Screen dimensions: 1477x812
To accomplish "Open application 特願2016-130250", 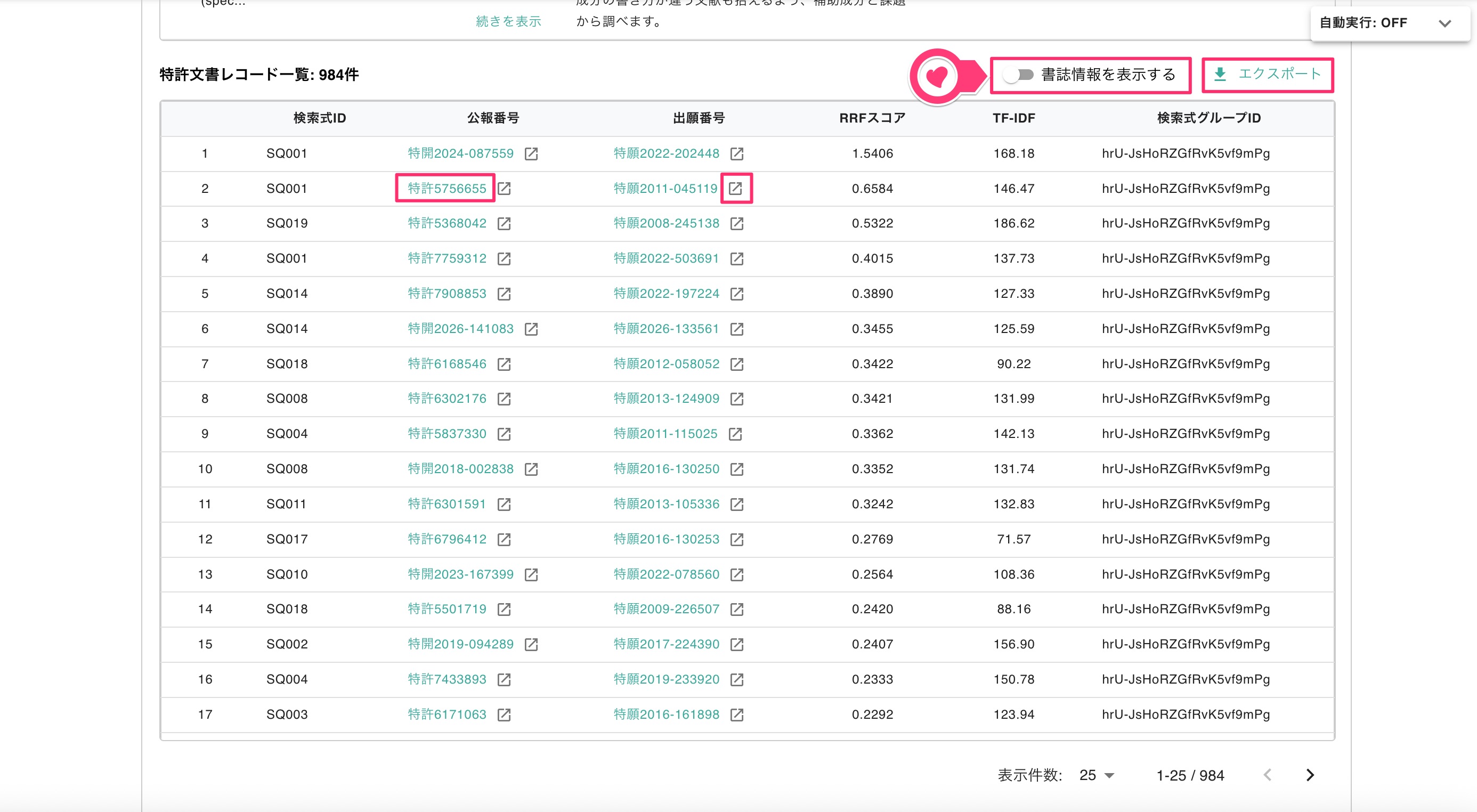I will [666, 469].
